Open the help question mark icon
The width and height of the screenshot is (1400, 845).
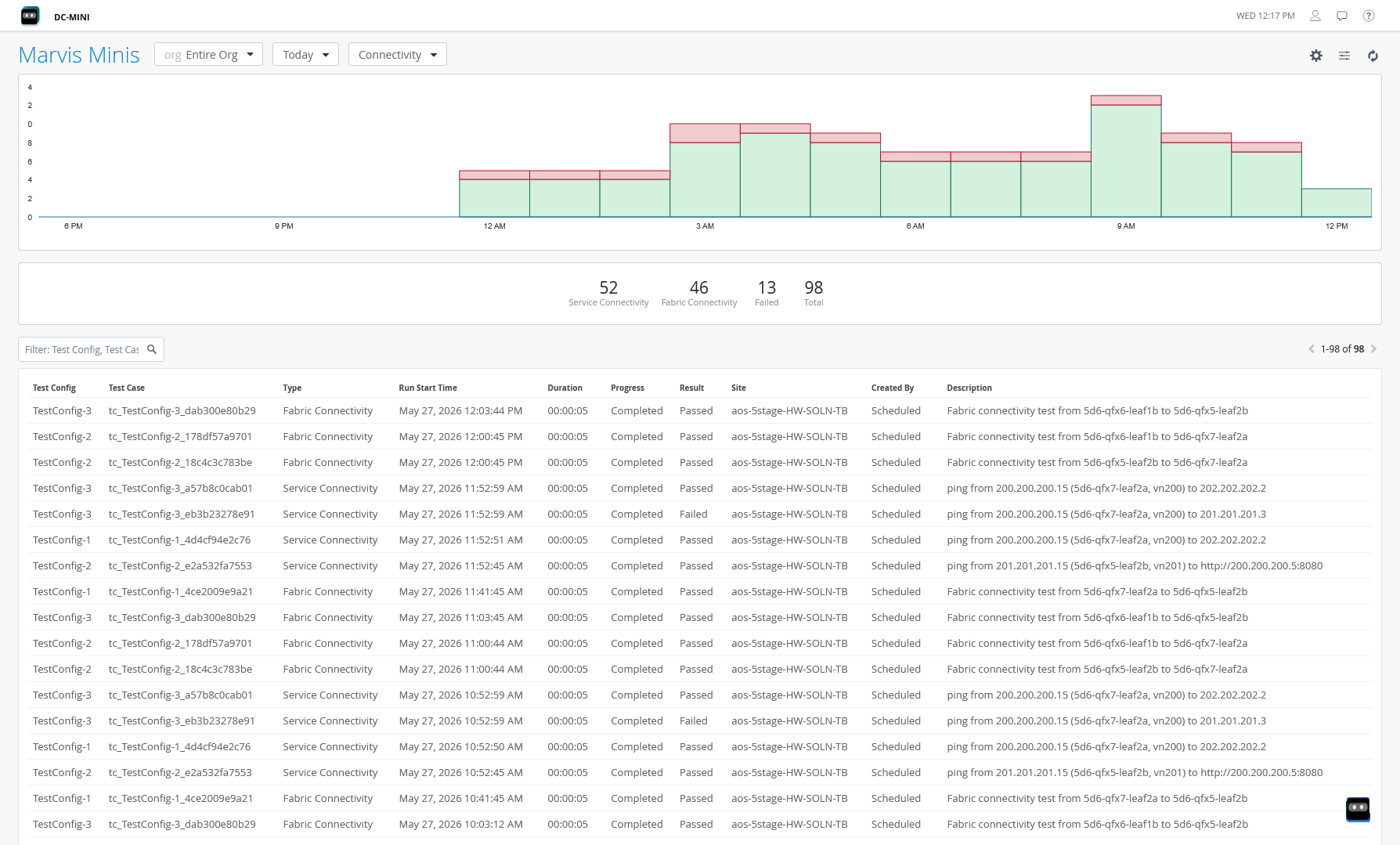pyautogui.click(x=1369, y=16)
